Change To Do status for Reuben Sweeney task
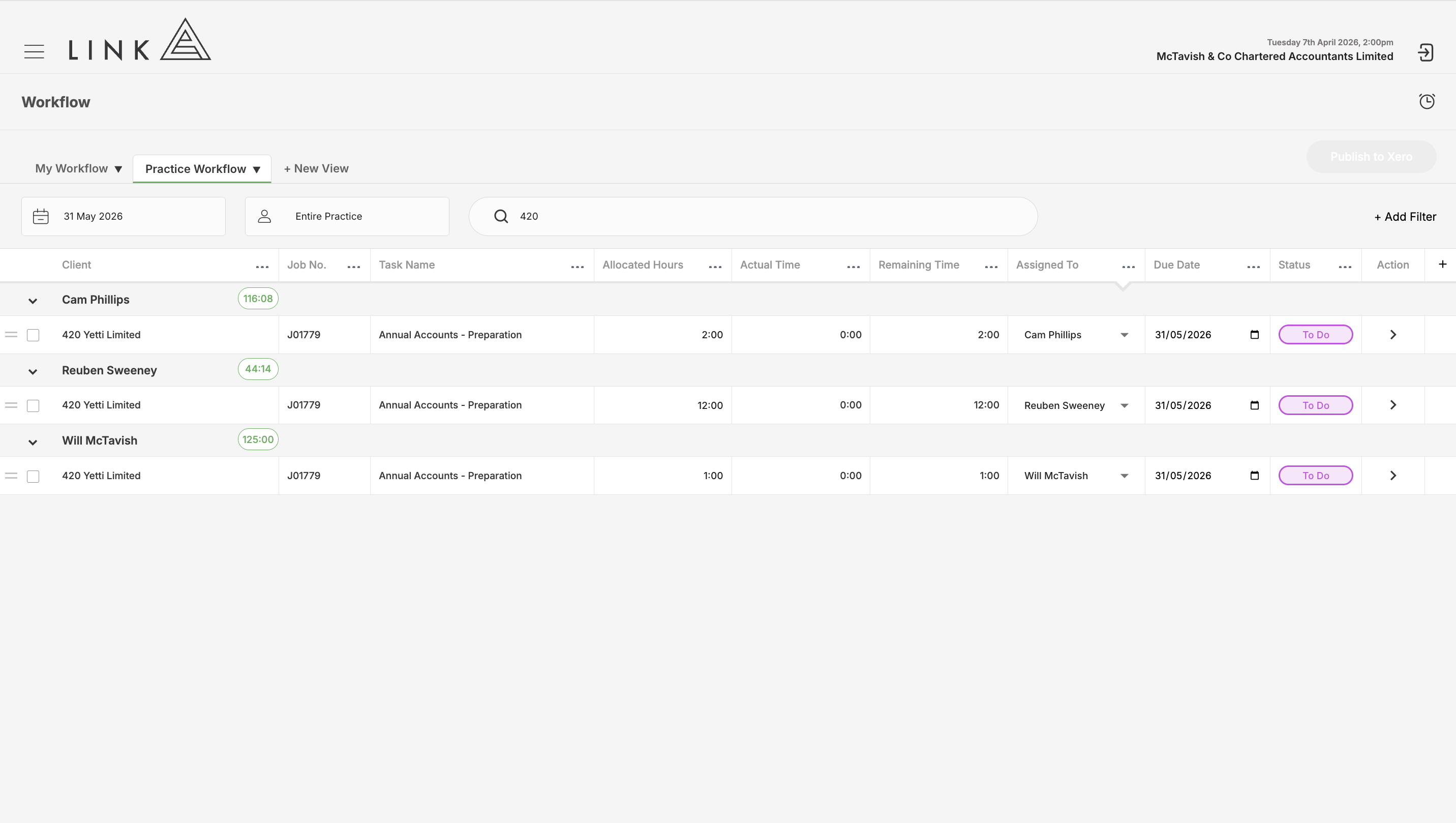Viewport: 1456px width, 823px height. (x=1316, y=405)
